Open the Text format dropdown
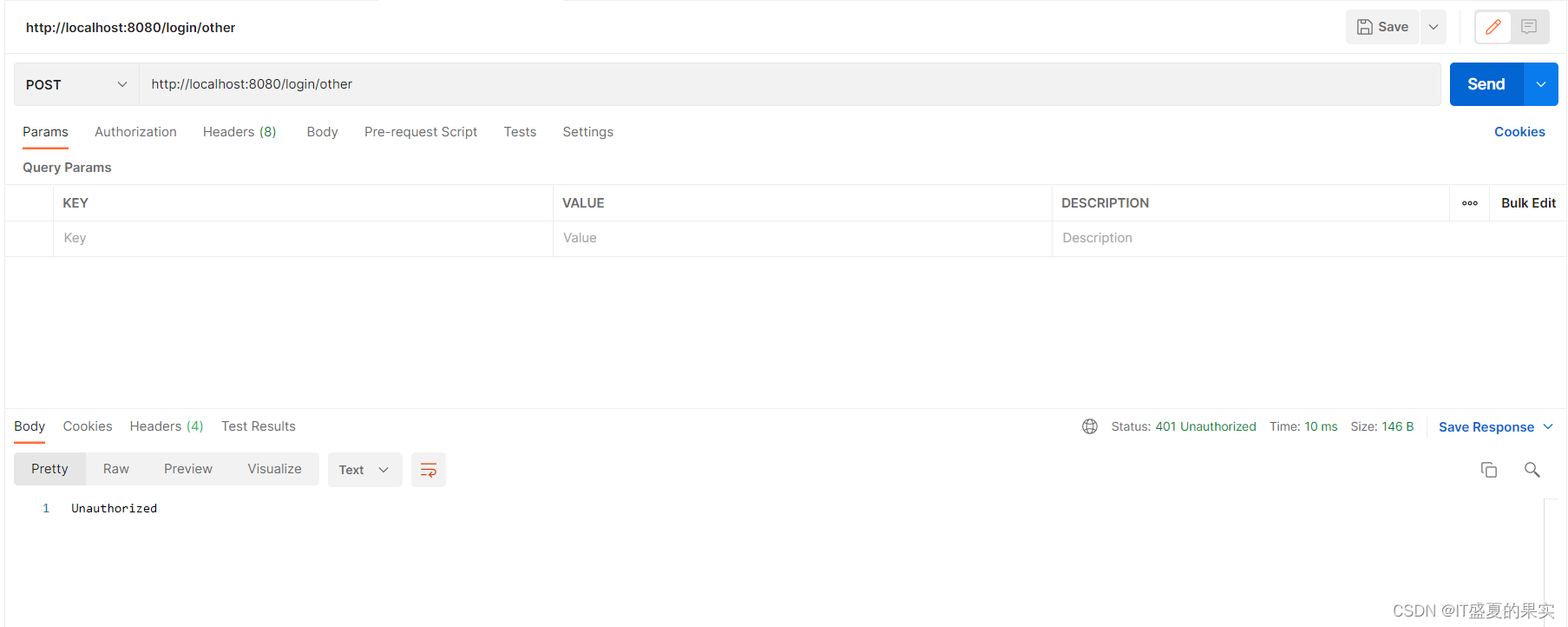Screen dimensions: 1568x627 pyautogui.click(x=364, y=470)
